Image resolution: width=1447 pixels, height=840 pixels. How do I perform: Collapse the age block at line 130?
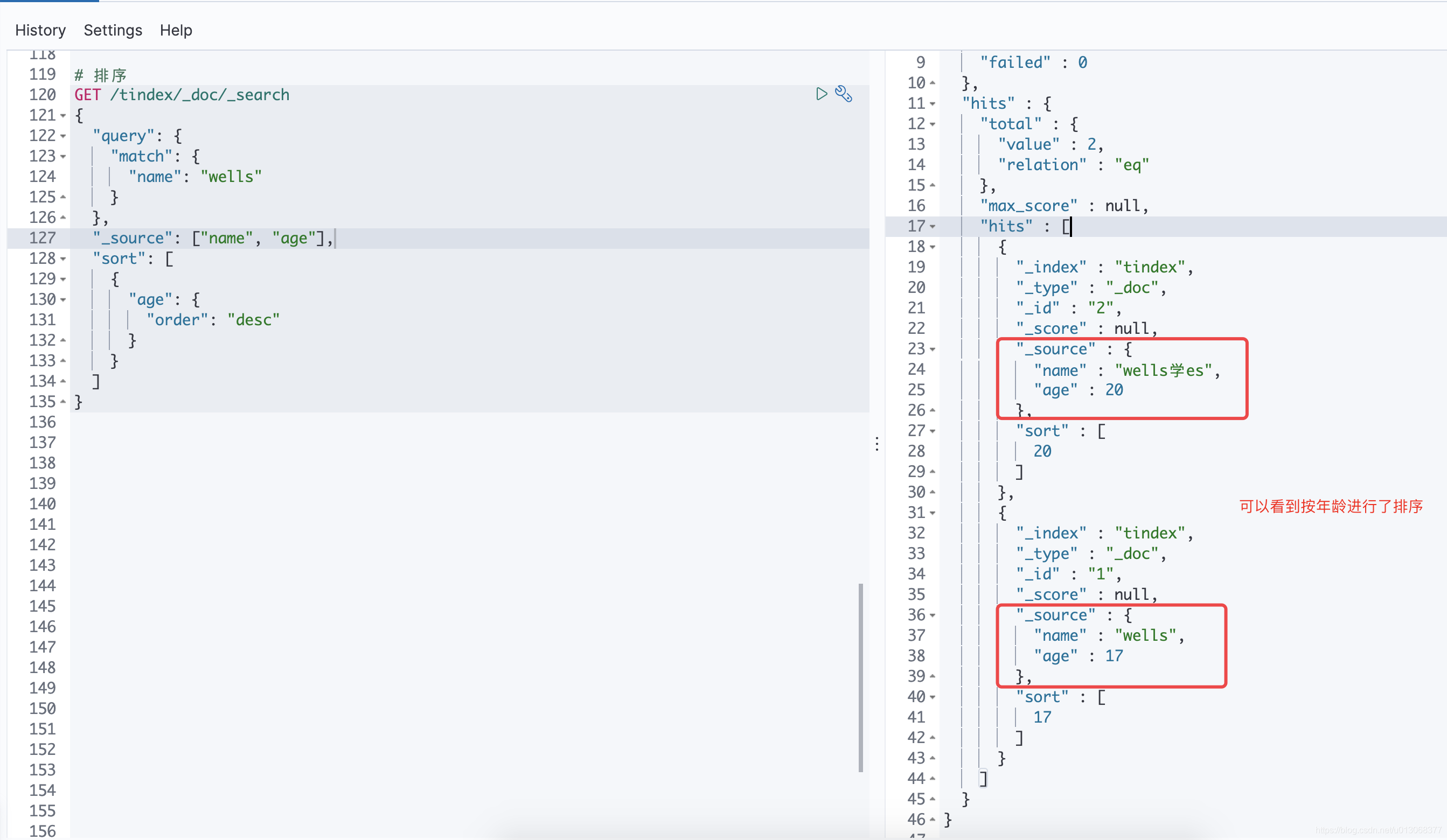click(63, 299)
